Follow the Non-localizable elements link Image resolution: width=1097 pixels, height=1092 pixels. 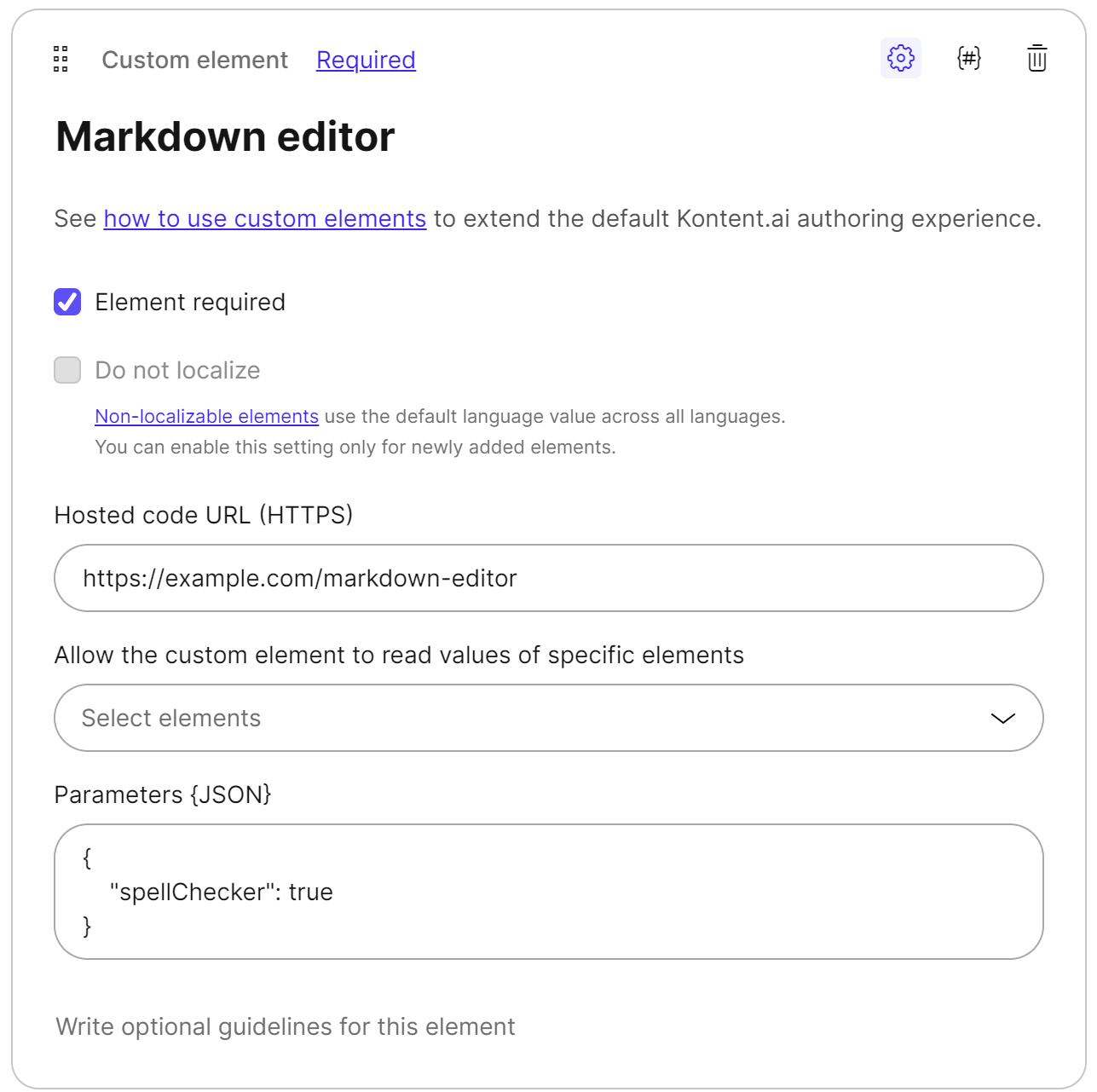pyautogui.click(x=206, y=417)
